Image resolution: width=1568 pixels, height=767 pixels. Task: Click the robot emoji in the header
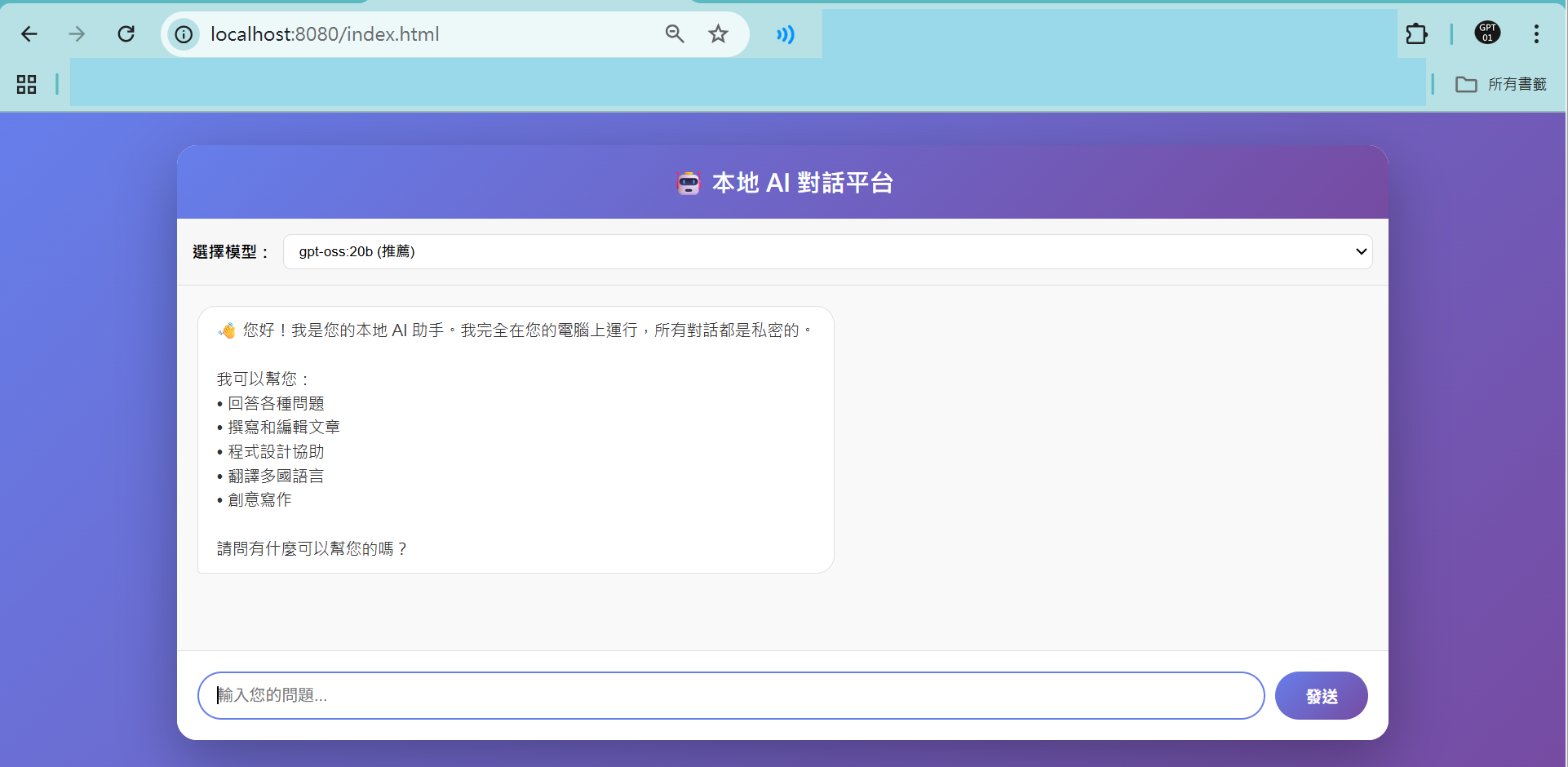point(689,183)
